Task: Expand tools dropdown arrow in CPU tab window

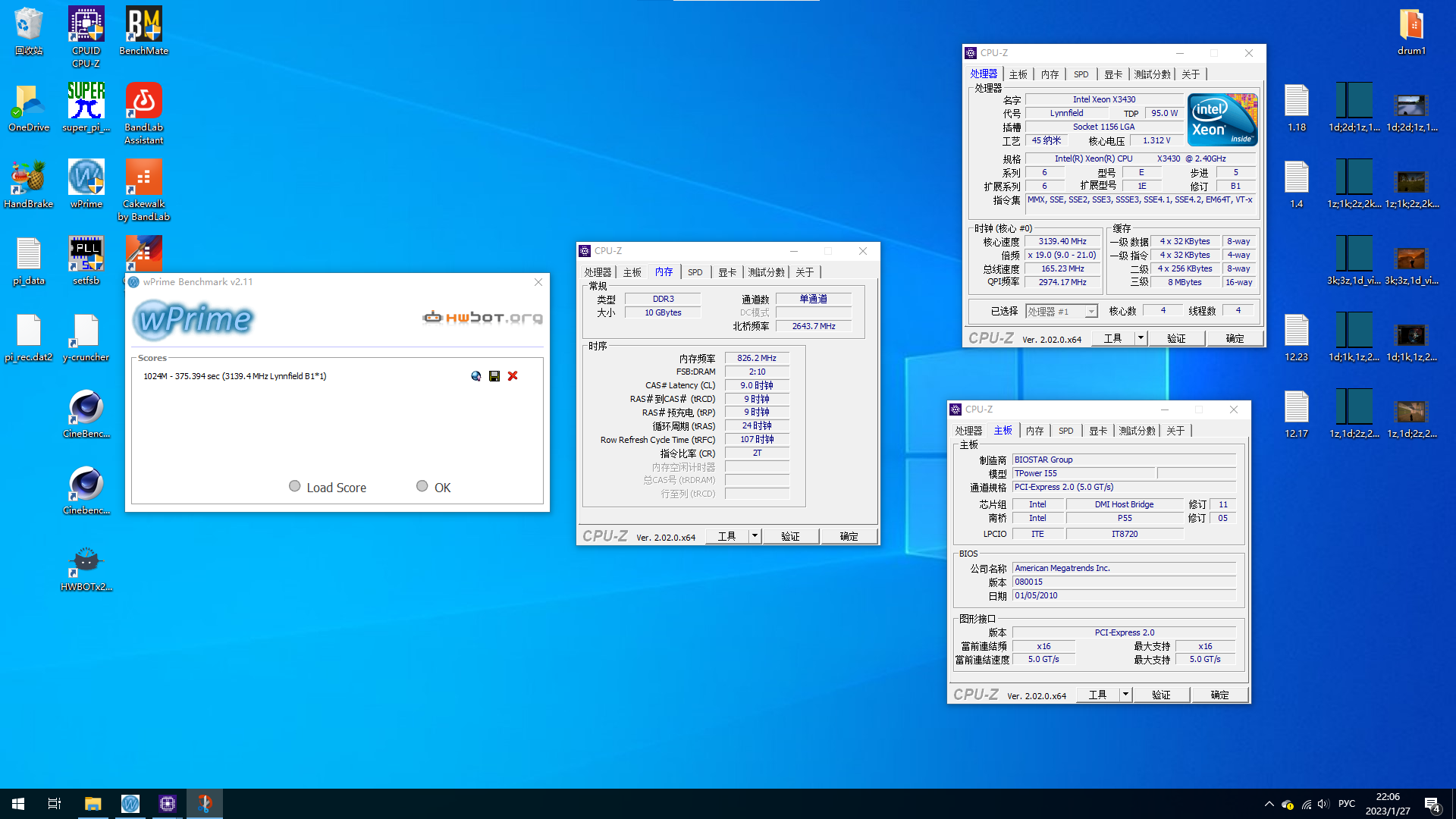Action: click(1140, 338)
